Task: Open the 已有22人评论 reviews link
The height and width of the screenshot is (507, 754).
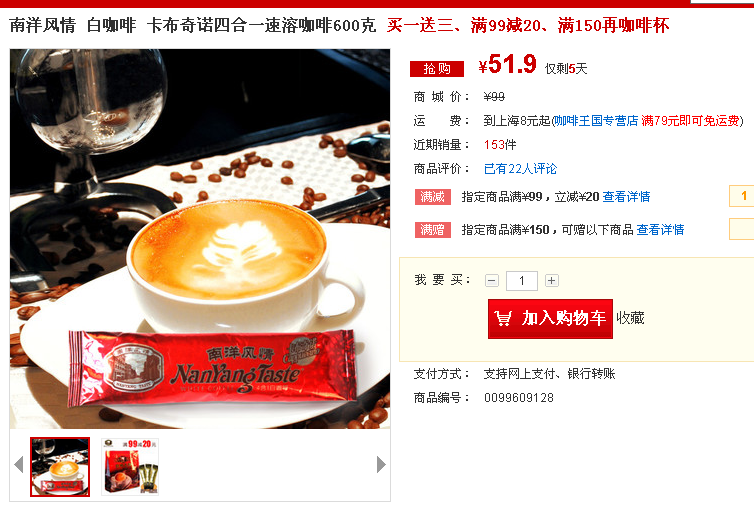Action: [520, 169]
